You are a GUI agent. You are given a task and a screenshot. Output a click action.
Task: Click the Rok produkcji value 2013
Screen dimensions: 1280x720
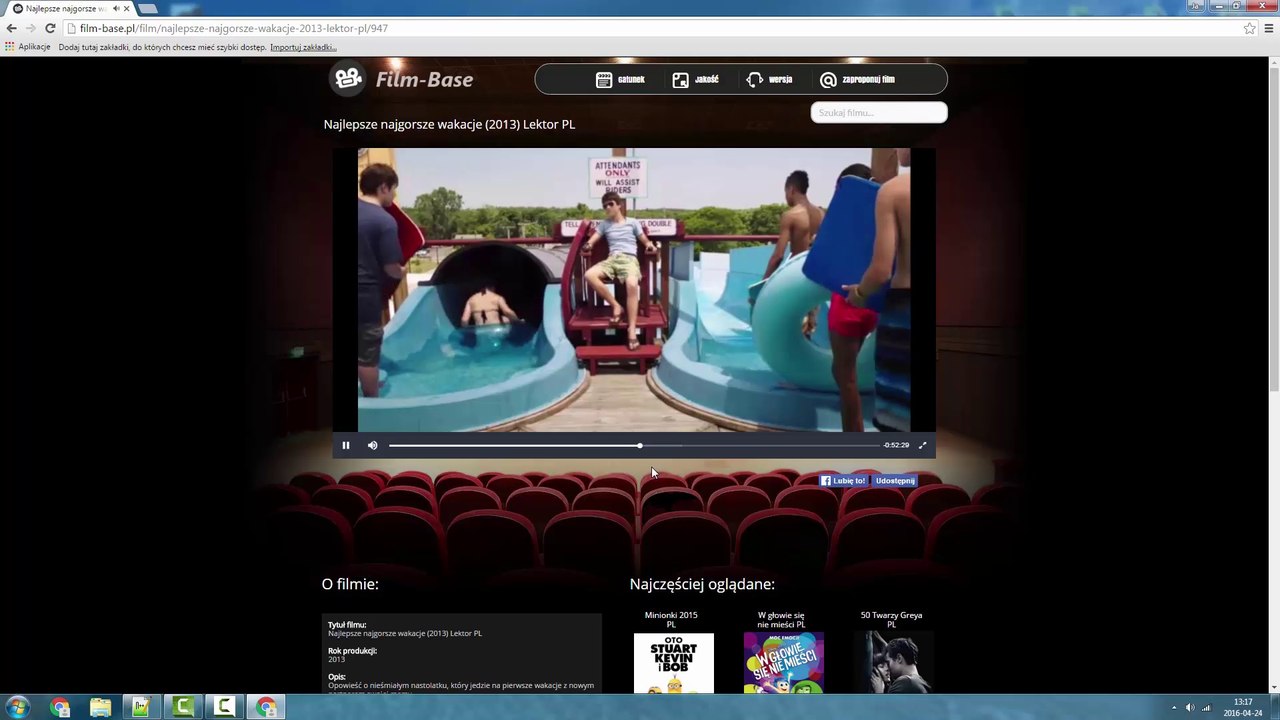[336, 659]
